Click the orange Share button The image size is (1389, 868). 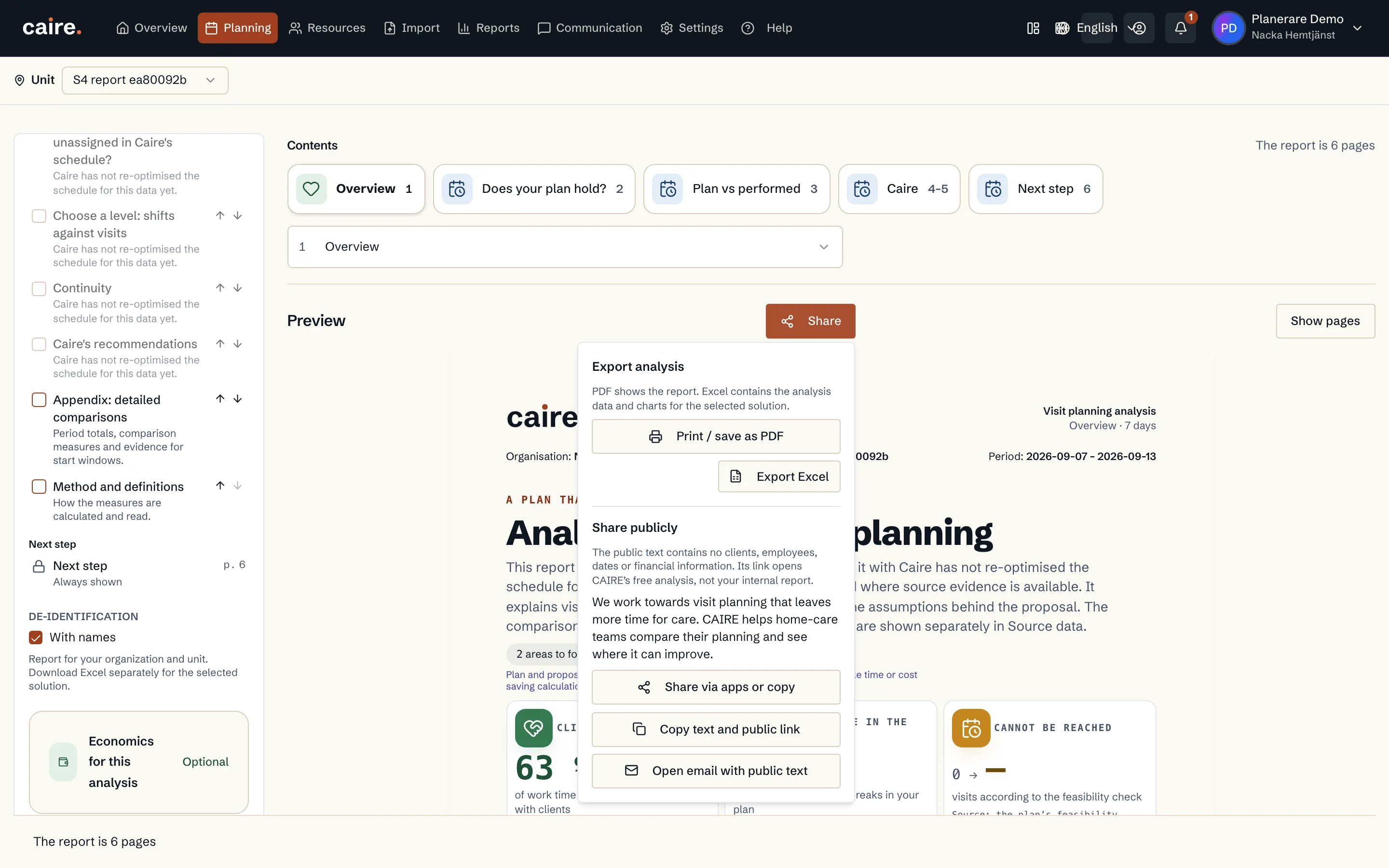point(810,321)
